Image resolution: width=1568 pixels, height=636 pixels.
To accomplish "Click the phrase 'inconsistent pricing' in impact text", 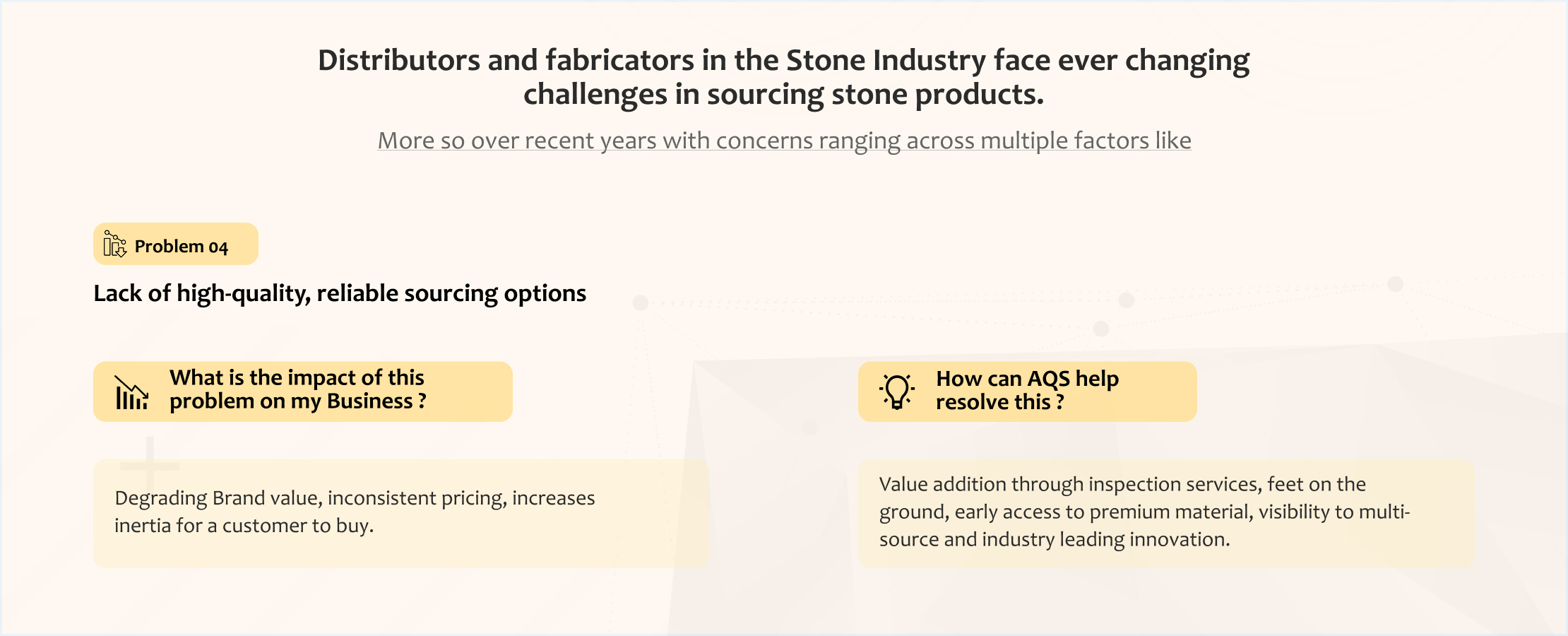I will click(417, 498).
